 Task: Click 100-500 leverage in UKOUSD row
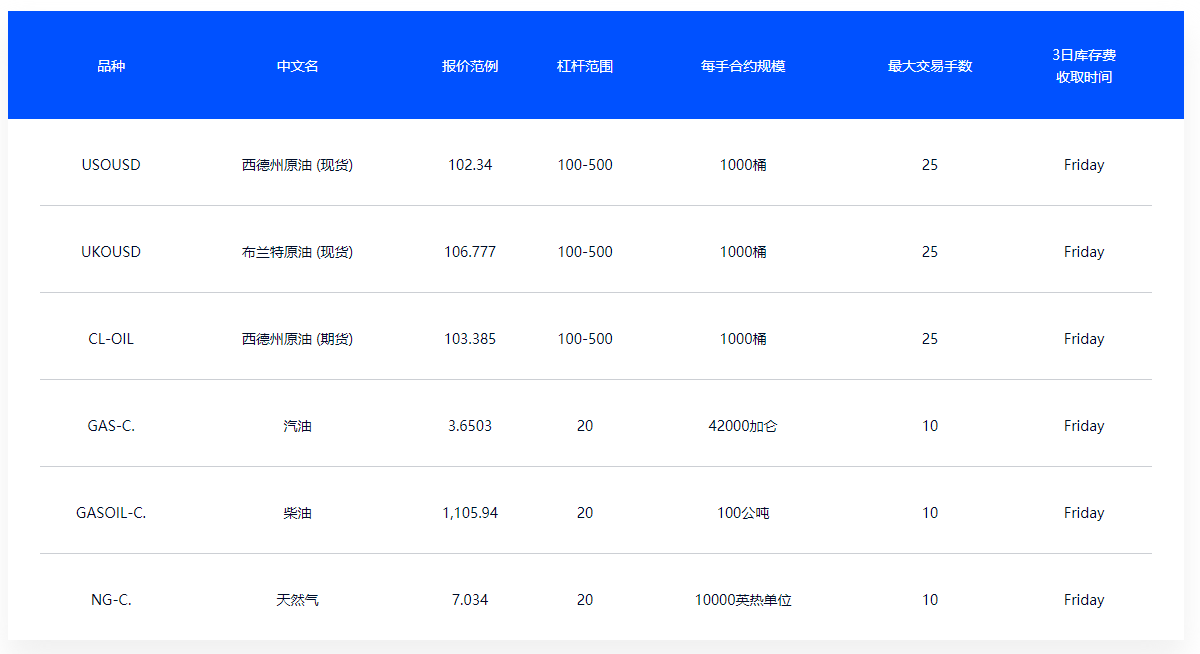(x=585, y=252)
